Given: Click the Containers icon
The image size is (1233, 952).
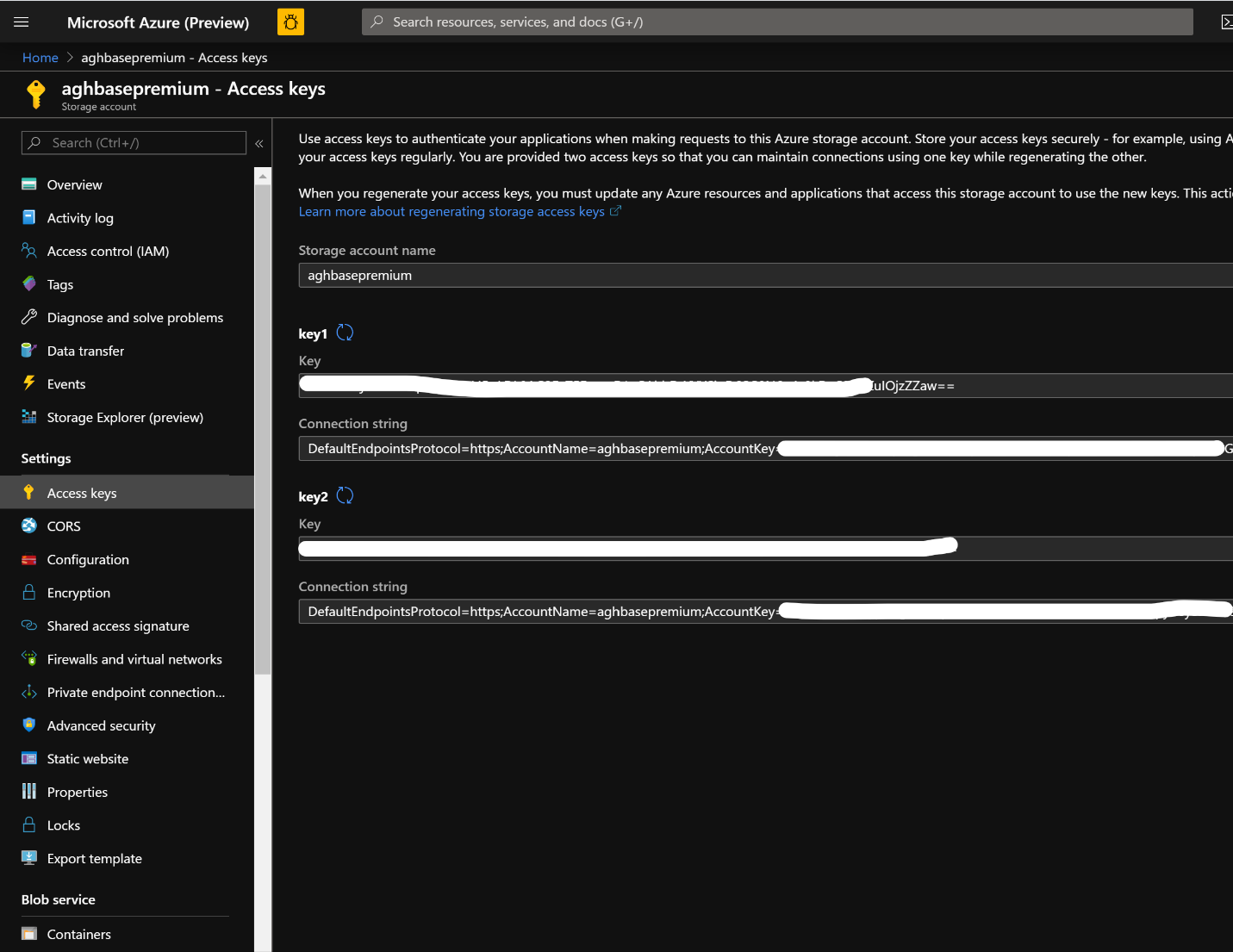Looking at the screenshot, I should (29, 934).
